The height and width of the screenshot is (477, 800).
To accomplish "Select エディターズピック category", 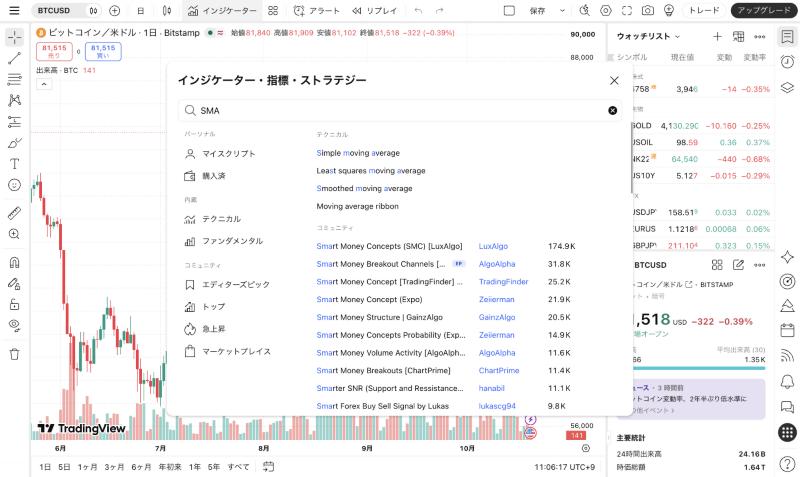I will 227,284.
